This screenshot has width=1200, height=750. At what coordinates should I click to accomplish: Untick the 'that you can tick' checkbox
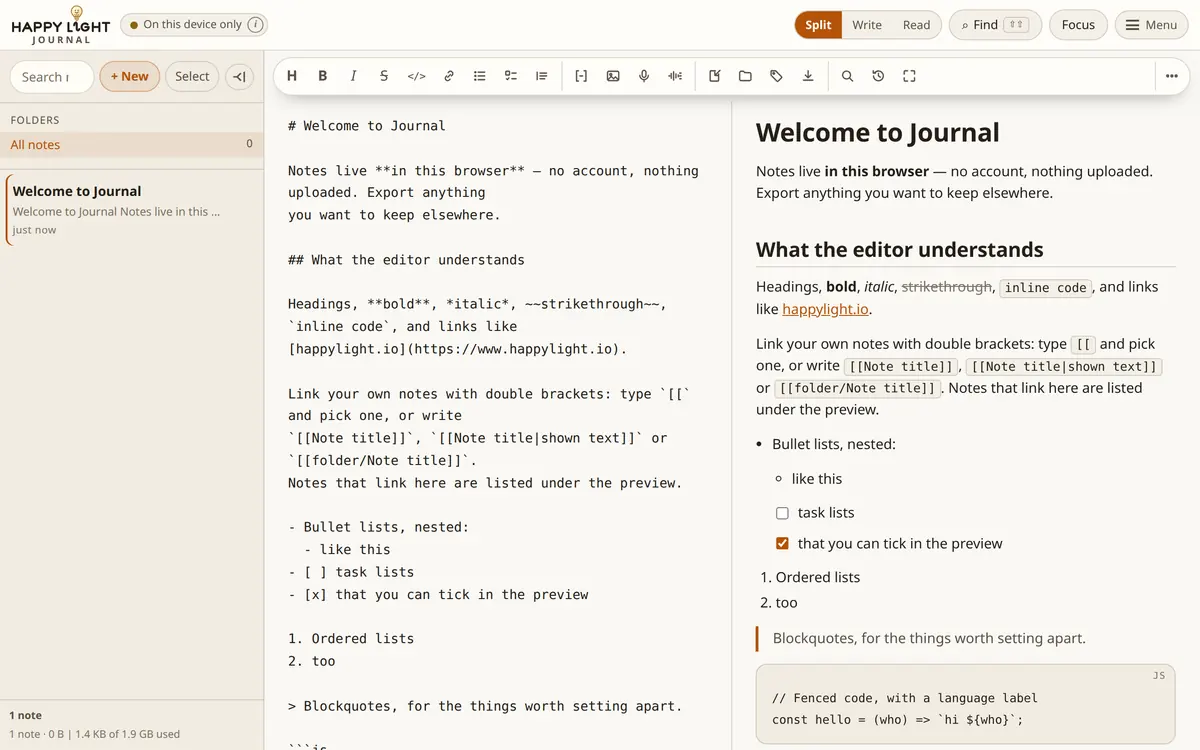783,544
